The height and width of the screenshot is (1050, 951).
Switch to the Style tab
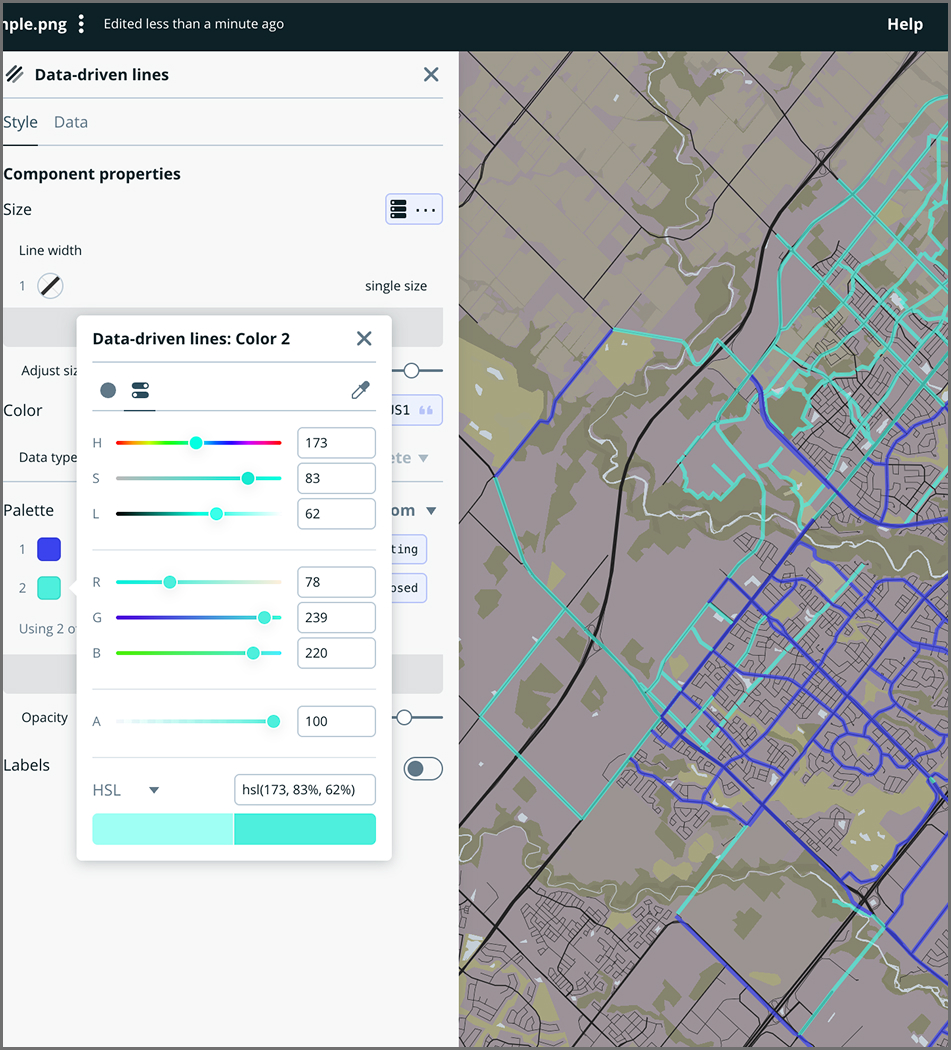(20, 122)
